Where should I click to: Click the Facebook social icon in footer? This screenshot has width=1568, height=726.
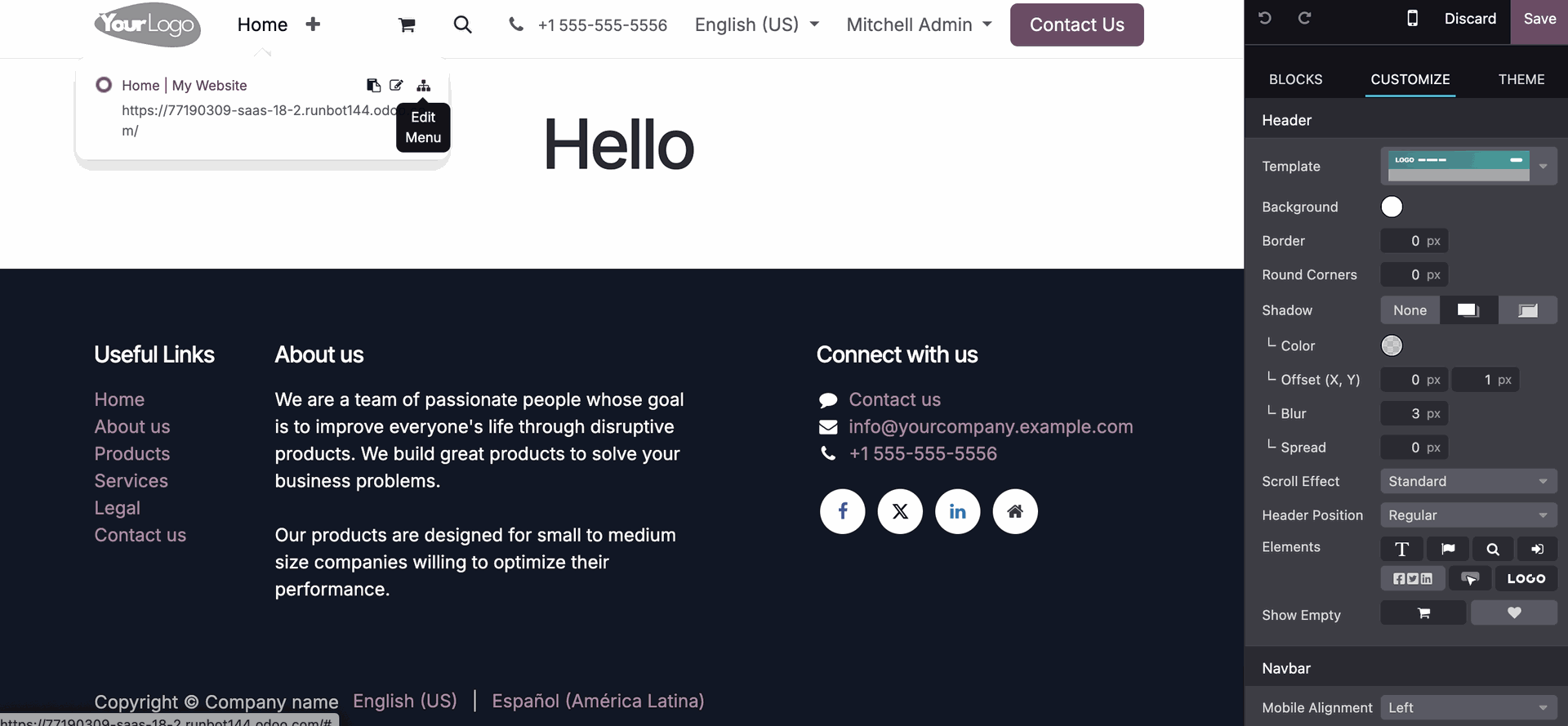coord(843,511)
